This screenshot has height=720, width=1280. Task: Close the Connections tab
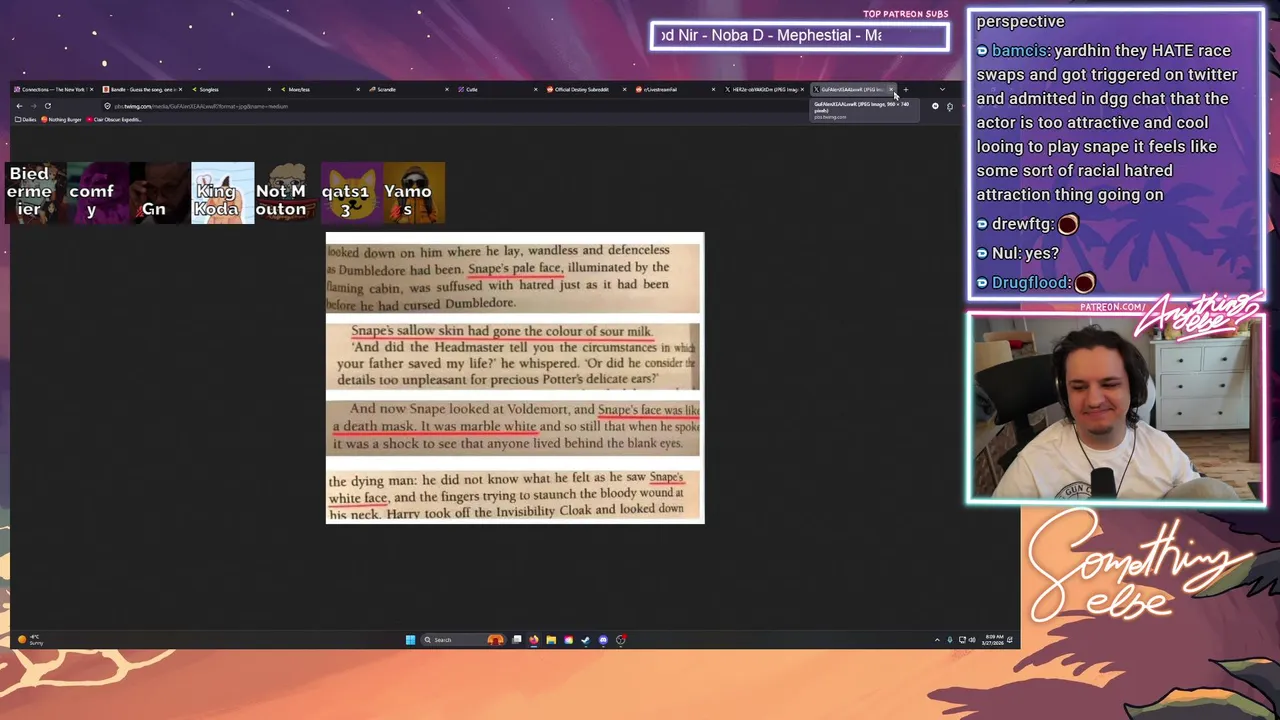pos(91,89)
